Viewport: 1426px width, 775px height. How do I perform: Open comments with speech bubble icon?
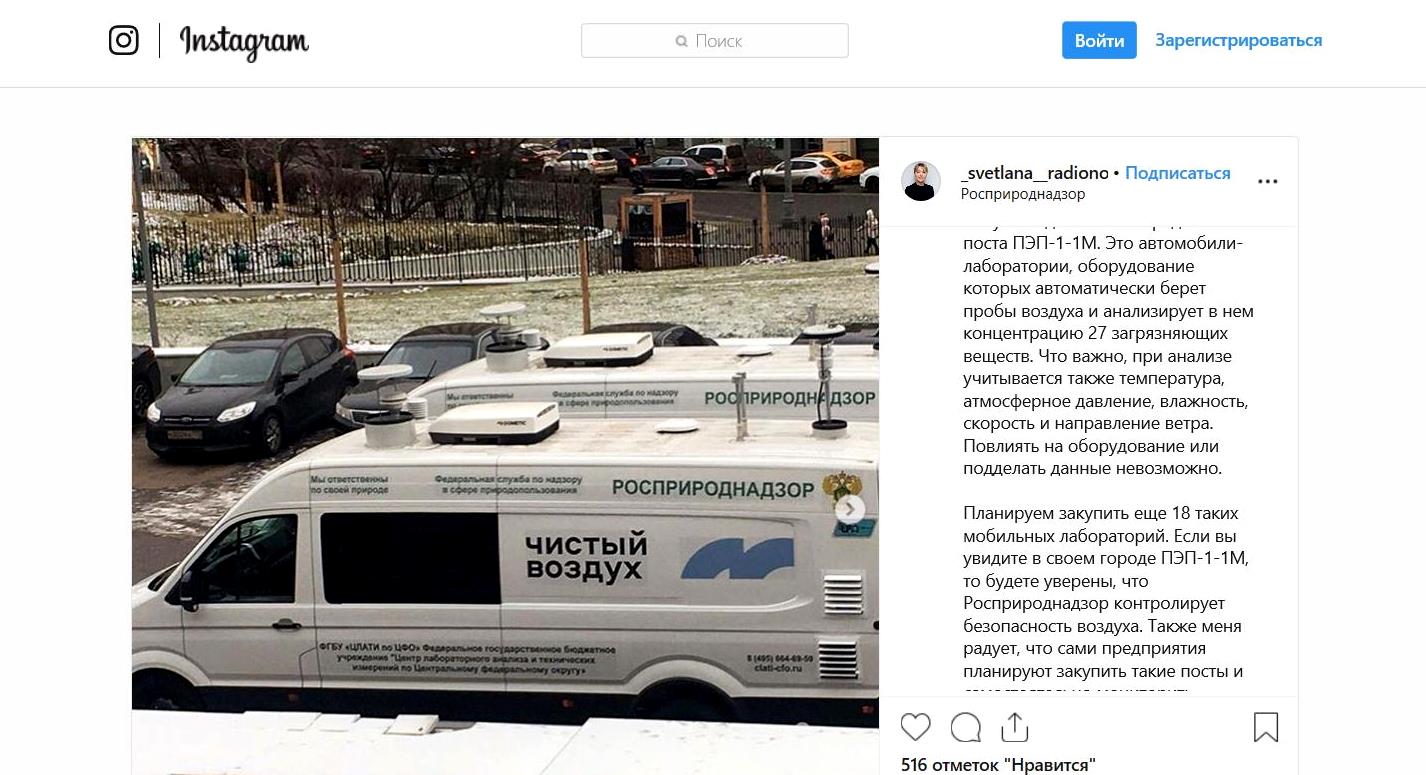pyautogui.click(x=965, y=727)
